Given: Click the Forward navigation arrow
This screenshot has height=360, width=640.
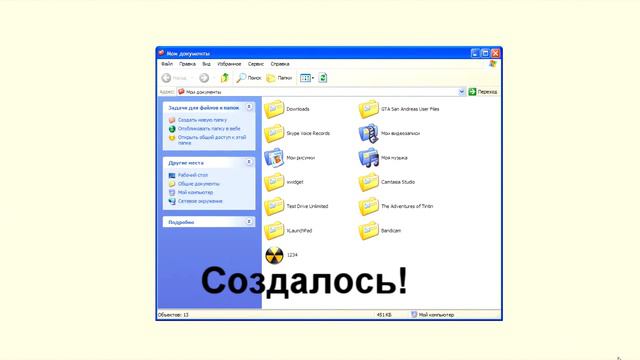Looking at the screenshot, I should click(204, 78).
